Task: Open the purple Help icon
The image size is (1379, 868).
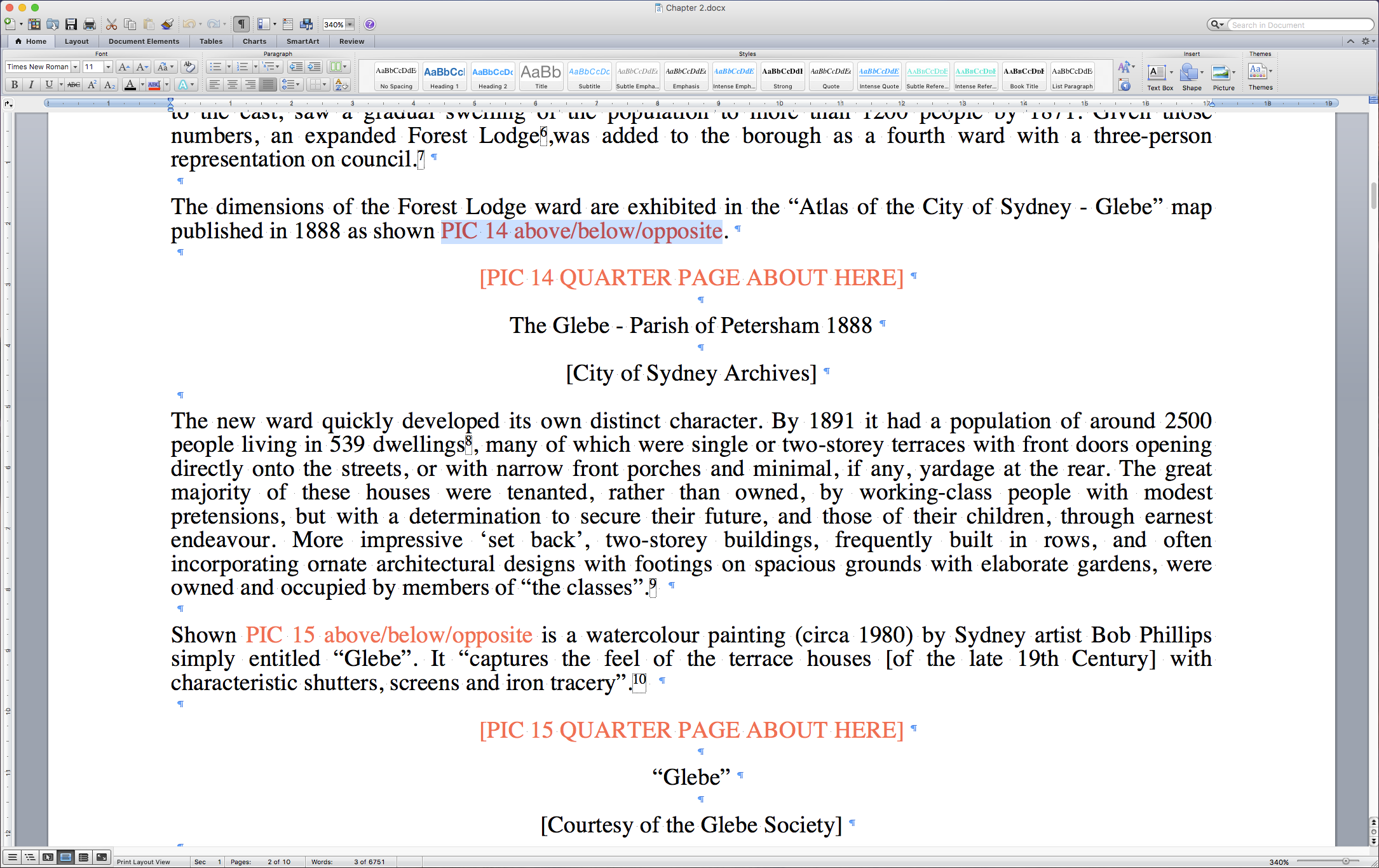Action: point(370,24)
